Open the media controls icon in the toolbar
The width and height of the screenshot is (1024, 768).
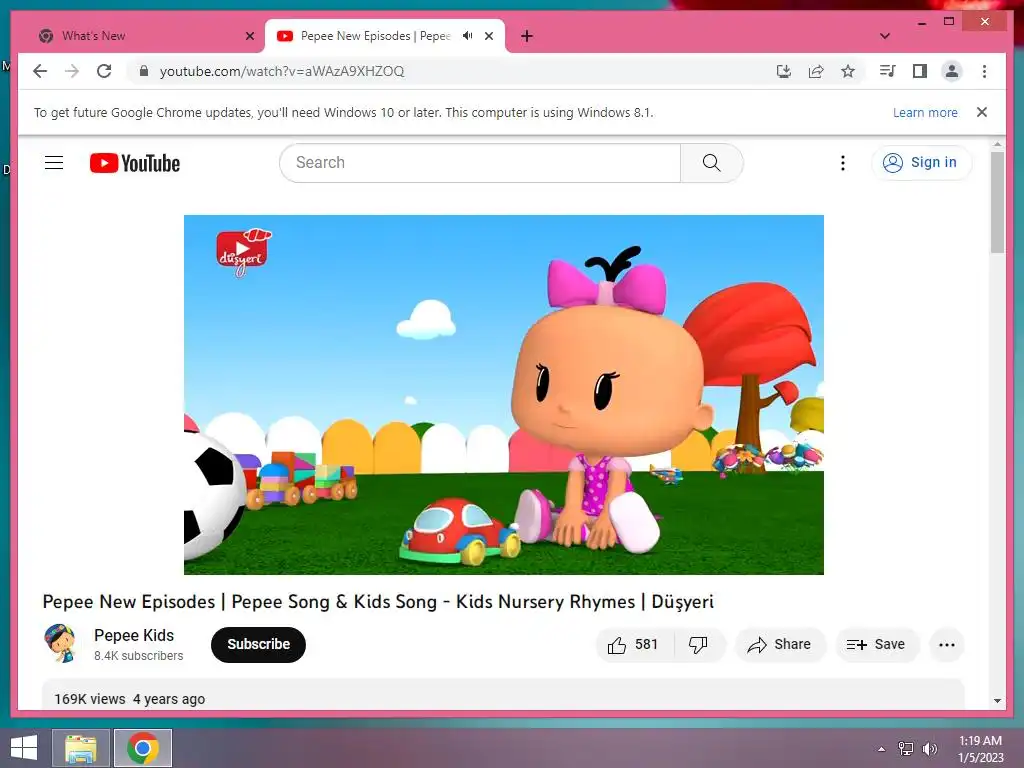coord(888,71)
